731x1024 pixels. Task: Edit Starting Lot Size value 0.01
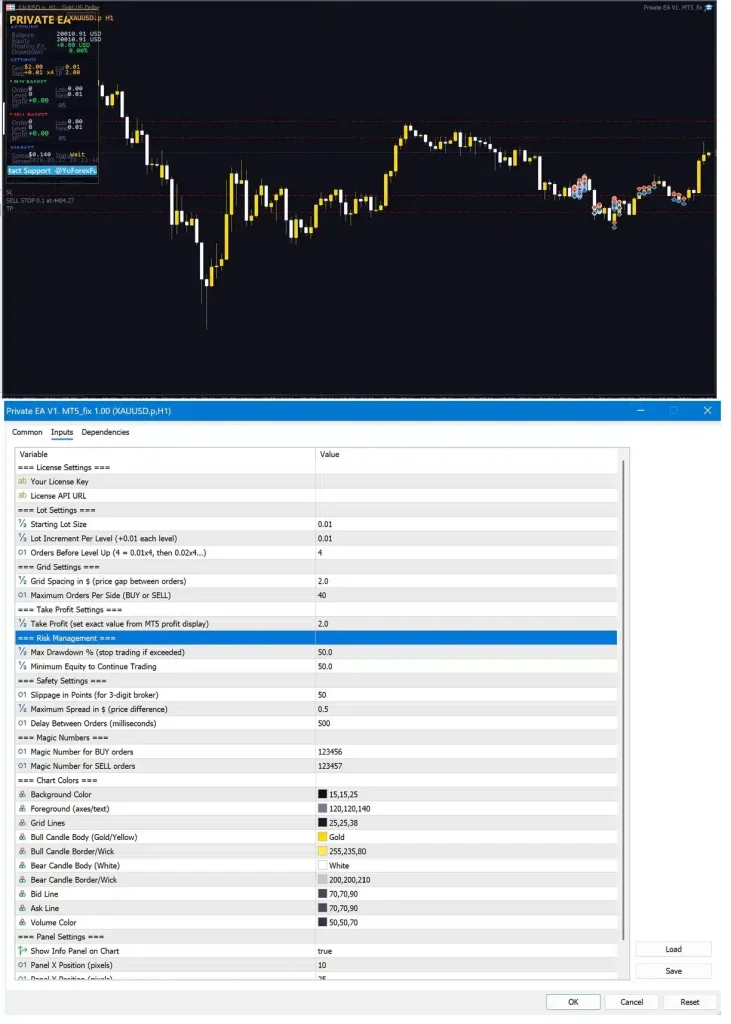(x=466, y=524)
